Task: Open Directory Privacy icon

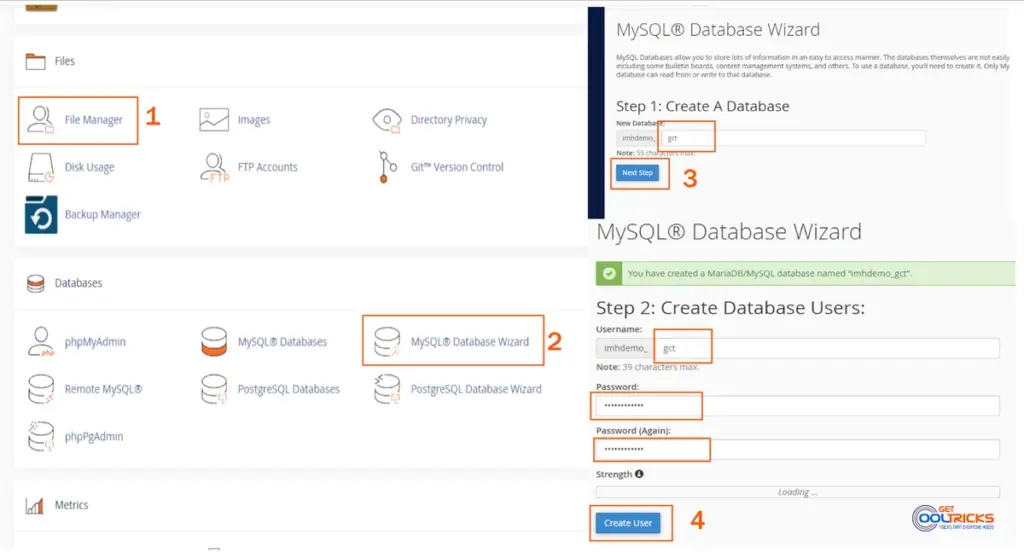Action: click(x=387, y=120)
